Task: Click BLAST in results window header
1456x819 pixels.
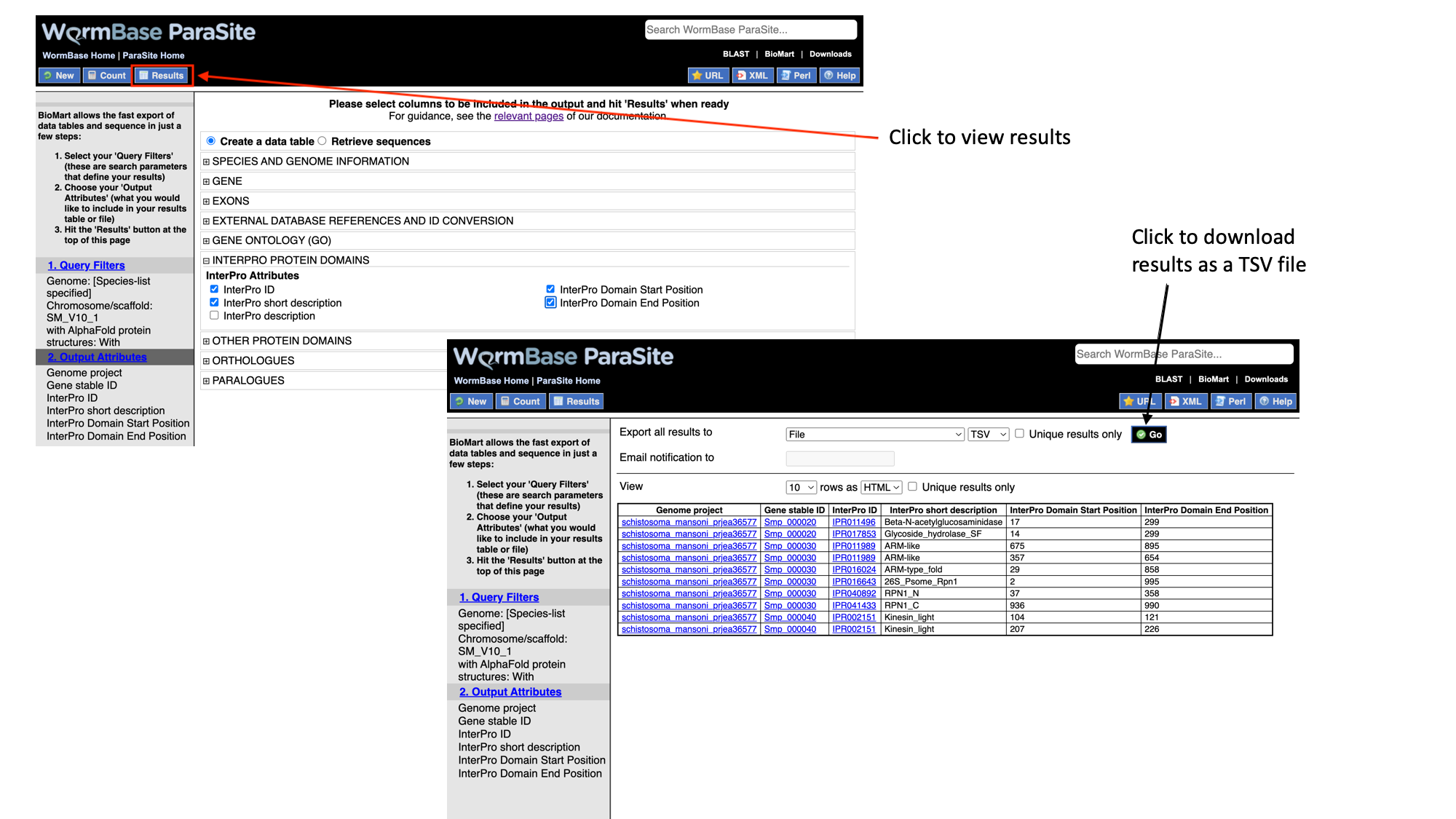Action: coord(1168,379)
